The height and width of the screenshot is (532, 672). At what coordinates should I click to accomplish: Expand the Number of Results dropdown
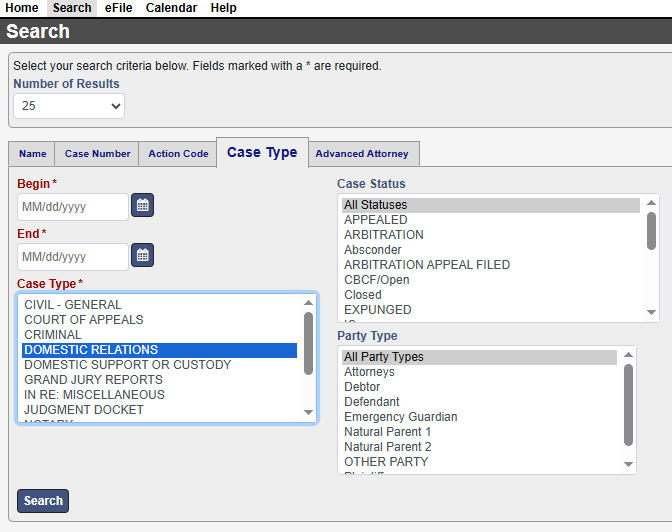(x=69, y=106)
